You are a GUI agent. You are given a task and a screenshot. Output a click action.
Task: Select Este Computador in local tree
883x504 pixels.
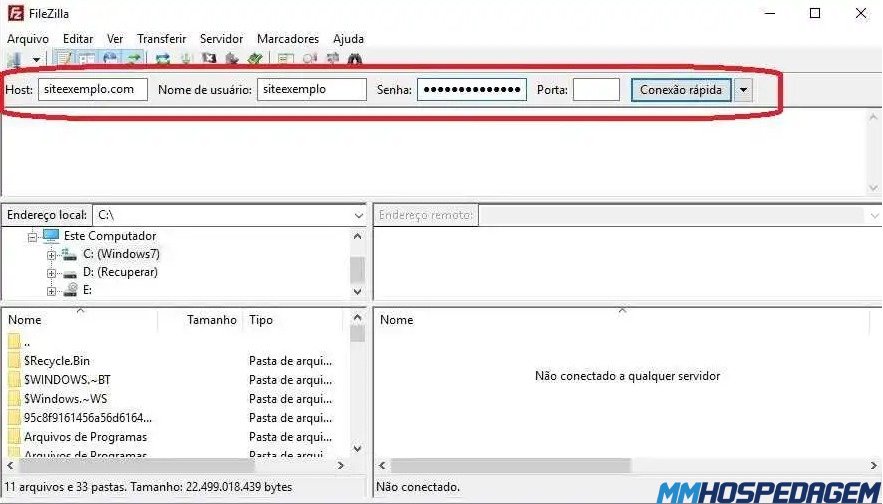(110, 236)
